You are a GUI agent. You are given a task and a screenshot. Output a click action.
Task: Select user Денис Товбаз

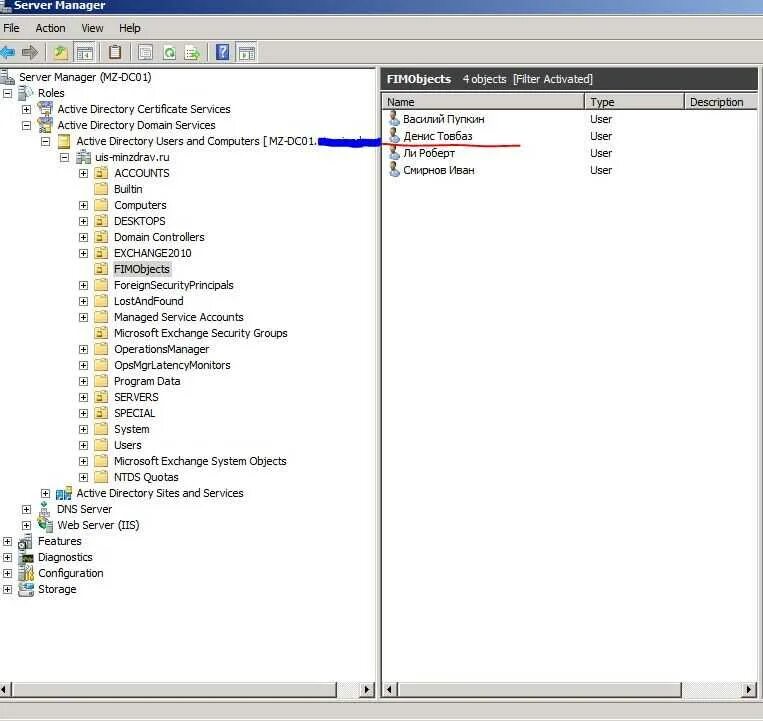(437, 136)
